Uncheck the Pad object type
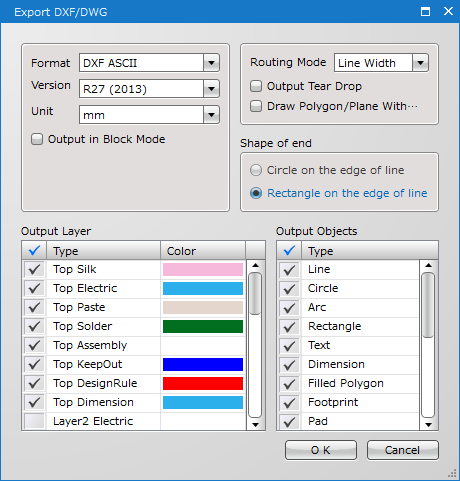Screen dimensions: 460x481 point(289,421)
